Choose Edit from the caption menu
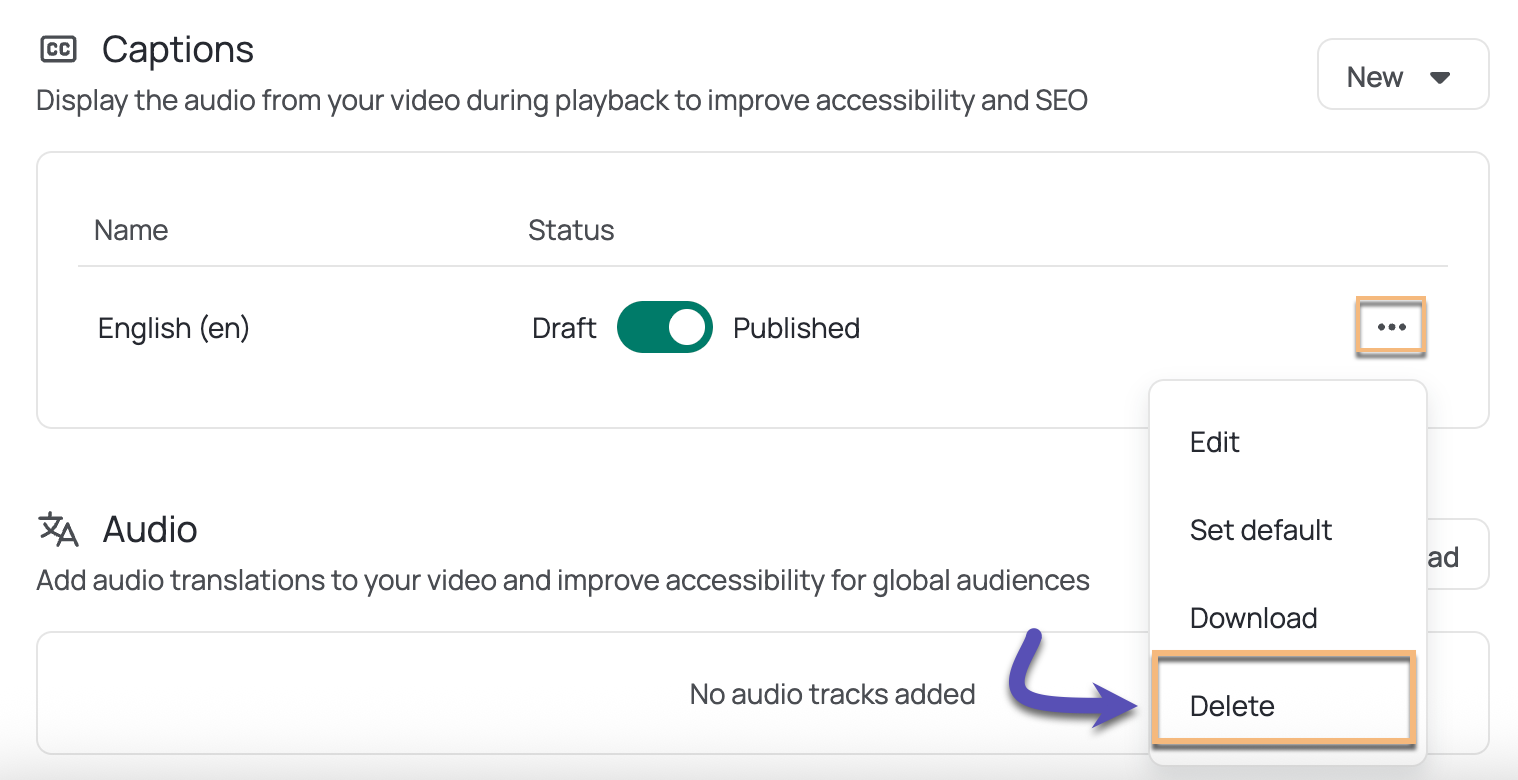This screenshot has width=1518, height=780. pyautogui.click(x=1215, y=442)
